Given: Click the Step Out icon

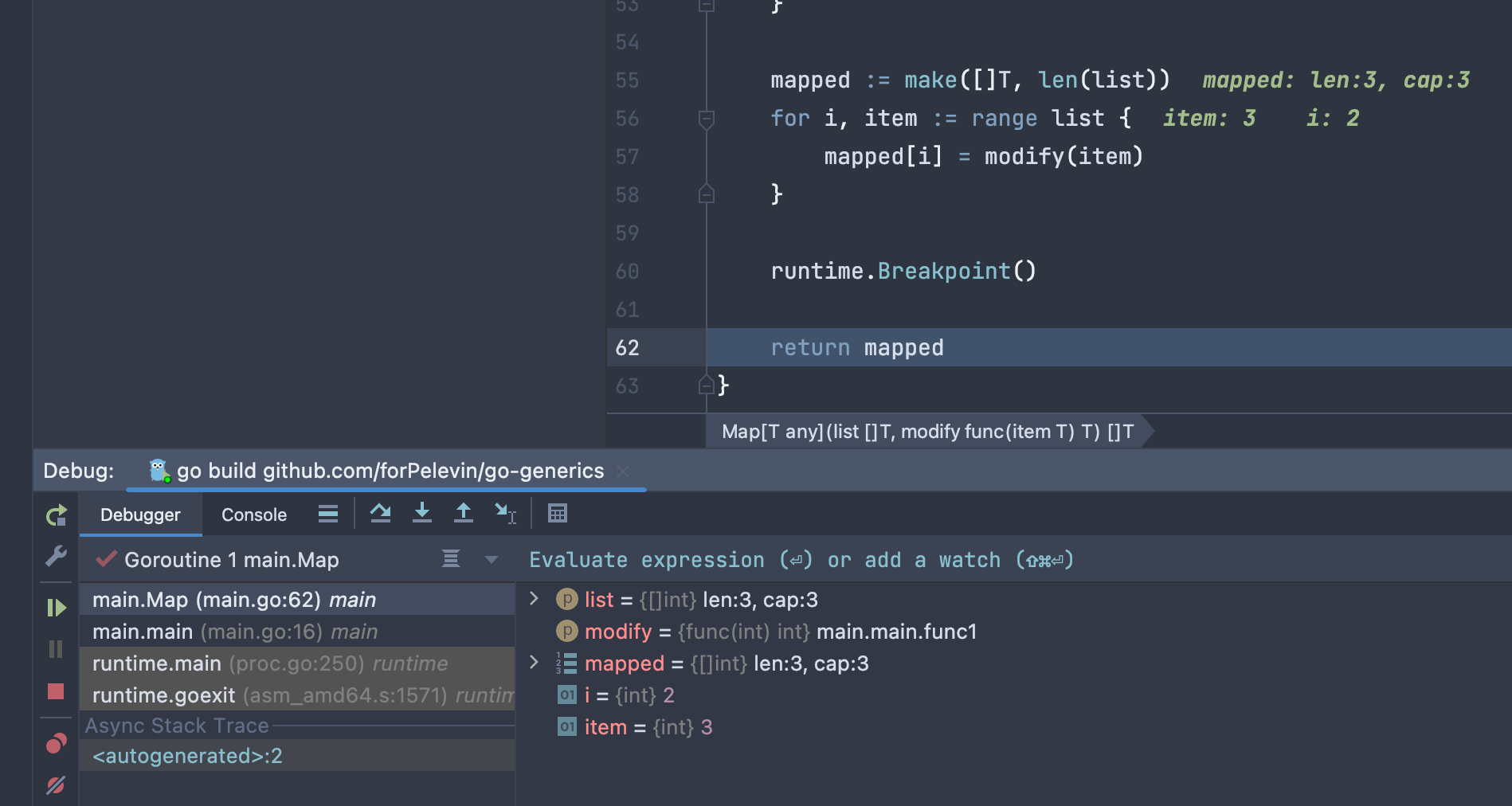Looking at the screenshot, I should pyautogui.click(x=463, y=514).
